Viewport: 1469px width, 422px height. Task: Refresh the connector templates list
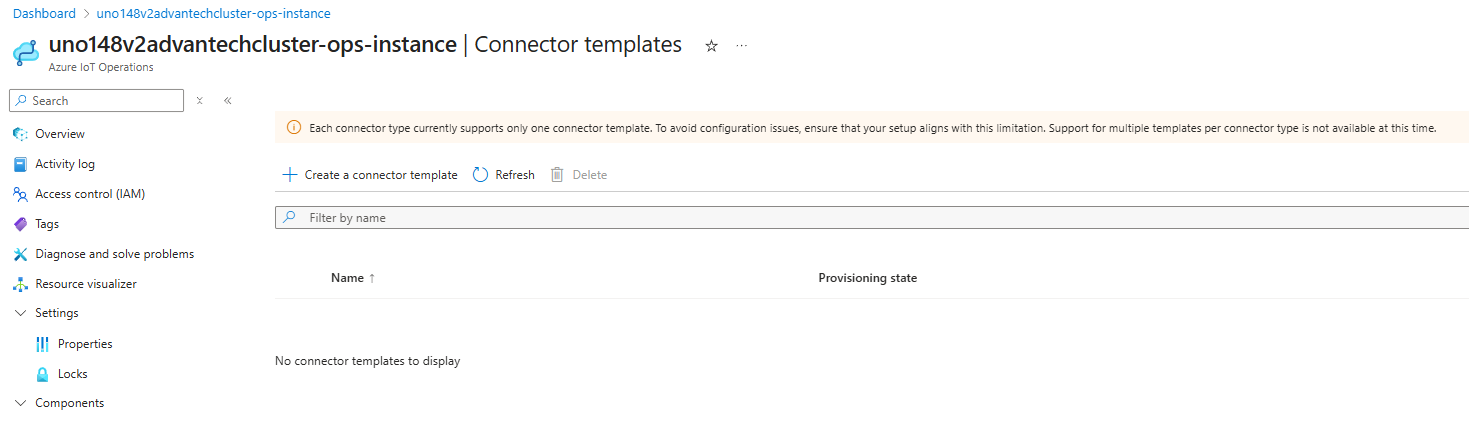click(504, 175)
